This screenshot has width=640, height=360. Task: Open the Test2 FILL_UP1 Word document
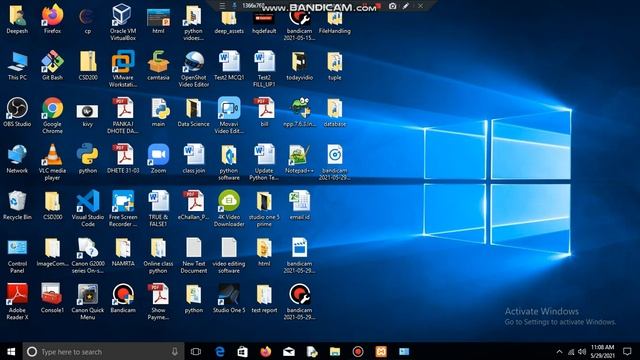tap(264, 68)
